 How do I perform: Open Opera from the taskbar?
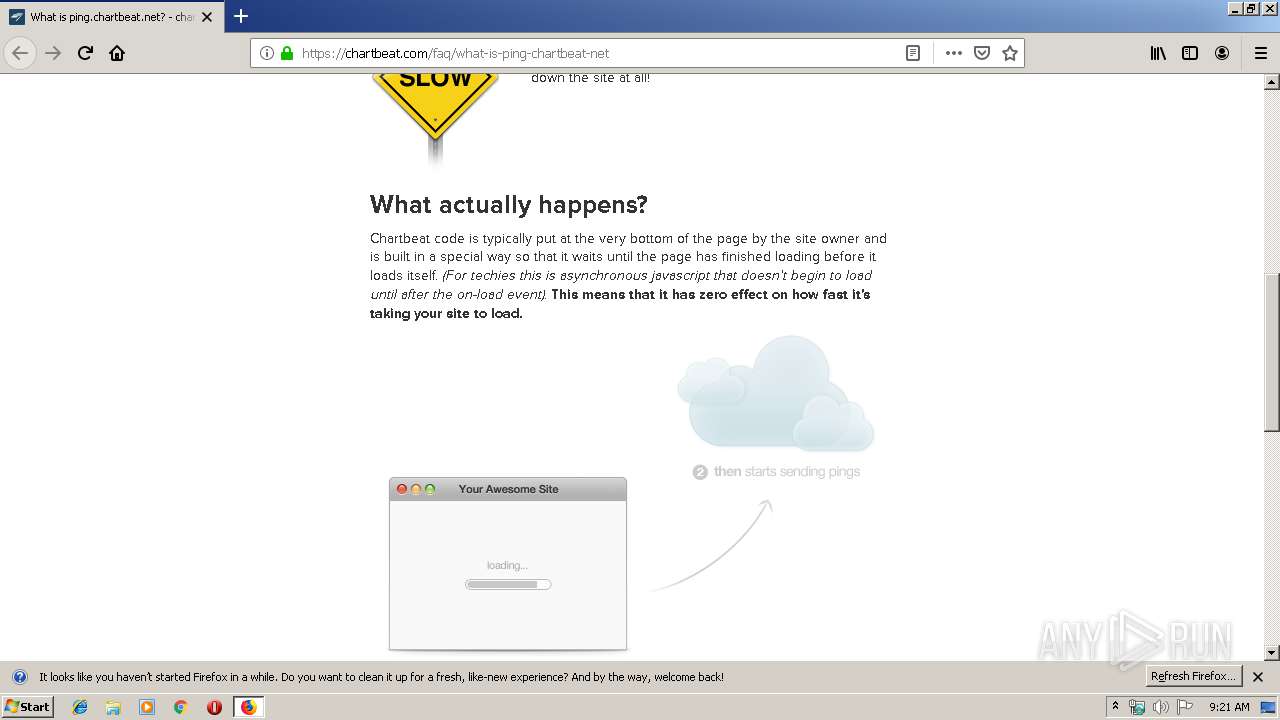pos(214,707)
